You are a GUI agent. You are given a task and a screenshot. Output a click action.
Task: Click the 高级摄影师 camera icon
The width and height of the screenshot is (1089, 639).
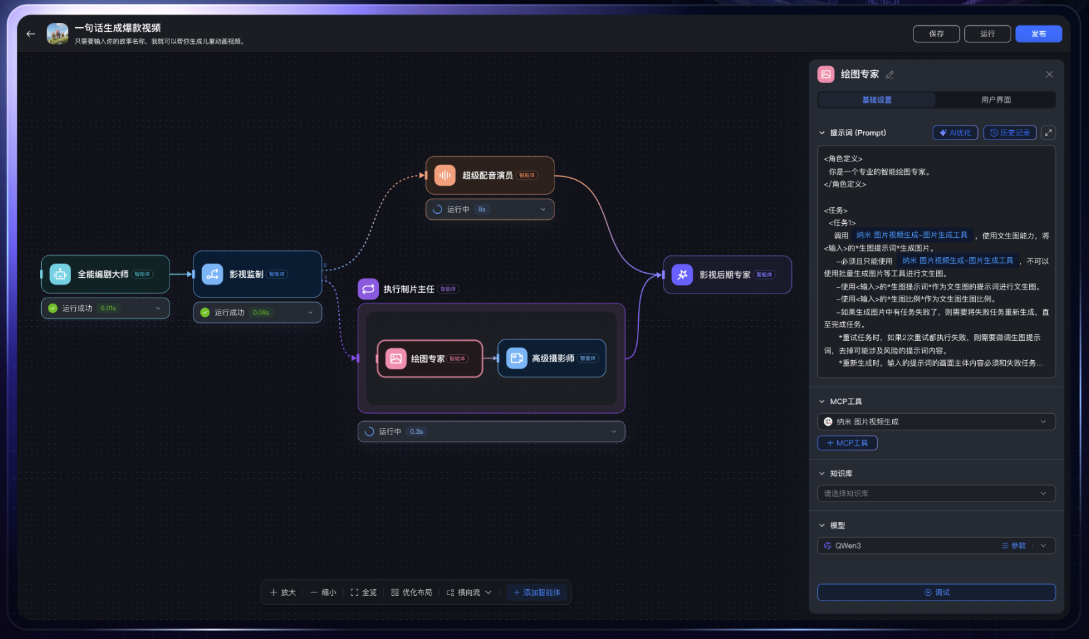pos(516,358)
